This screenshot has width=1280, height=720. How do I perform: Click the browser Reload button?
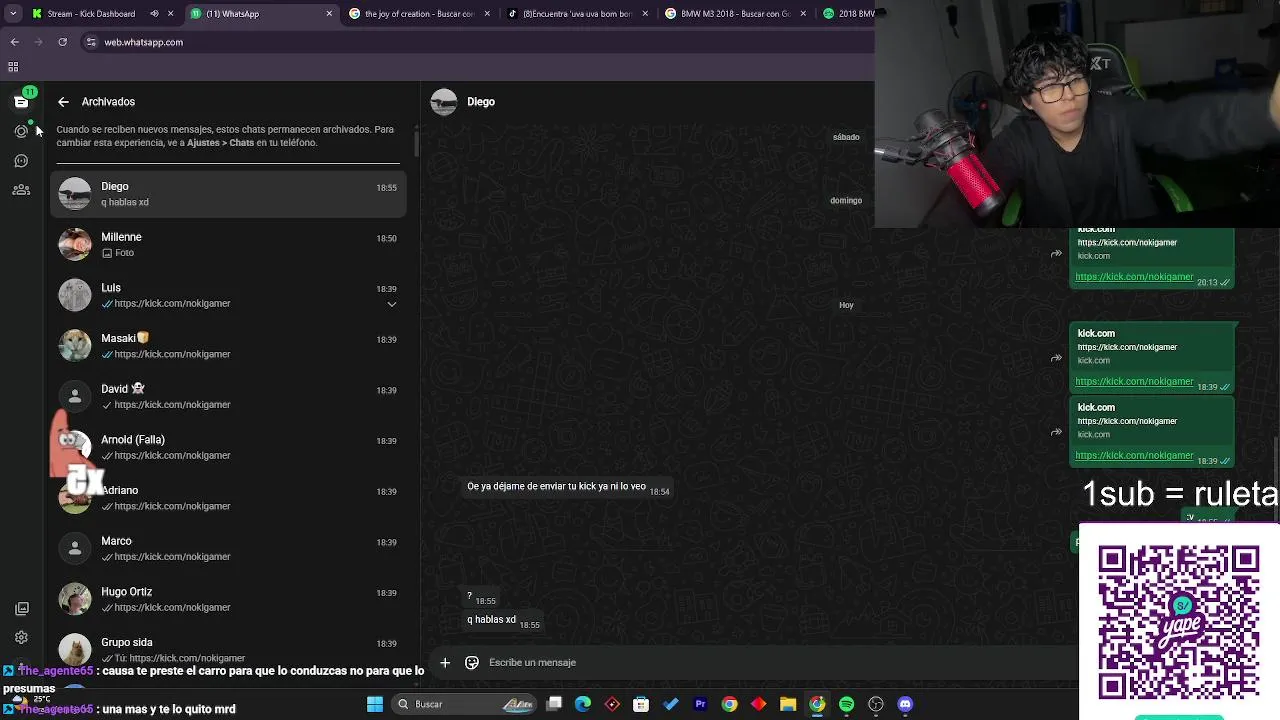pyautogui.click(x=62, y=42)
